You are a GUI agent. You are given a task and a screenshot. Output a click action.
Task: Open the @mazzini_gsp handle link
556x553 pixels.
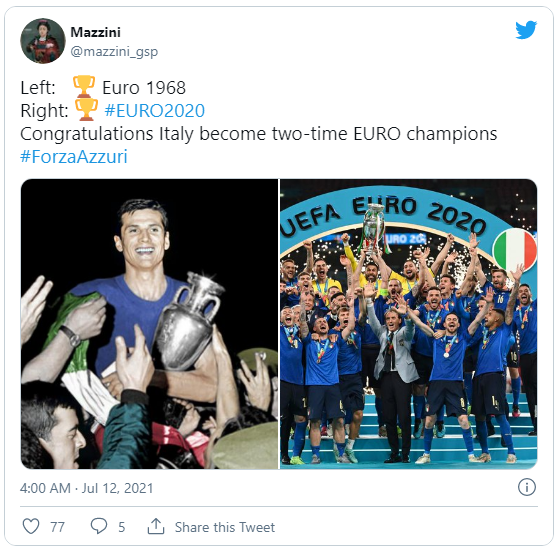pos(114,52)
